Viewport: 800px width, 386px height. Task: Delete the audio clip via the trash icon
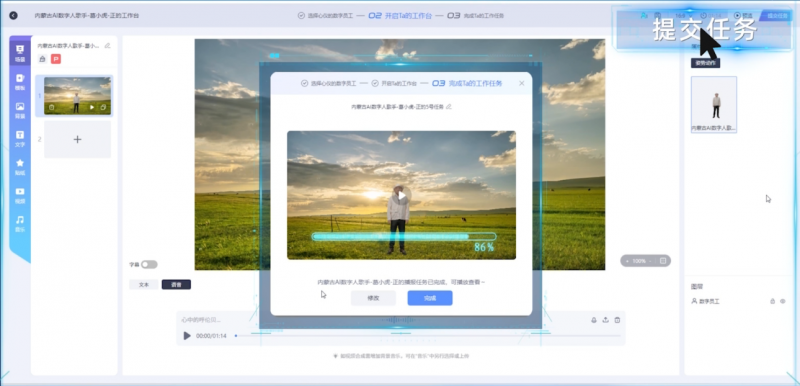click(x=617, y=320)
